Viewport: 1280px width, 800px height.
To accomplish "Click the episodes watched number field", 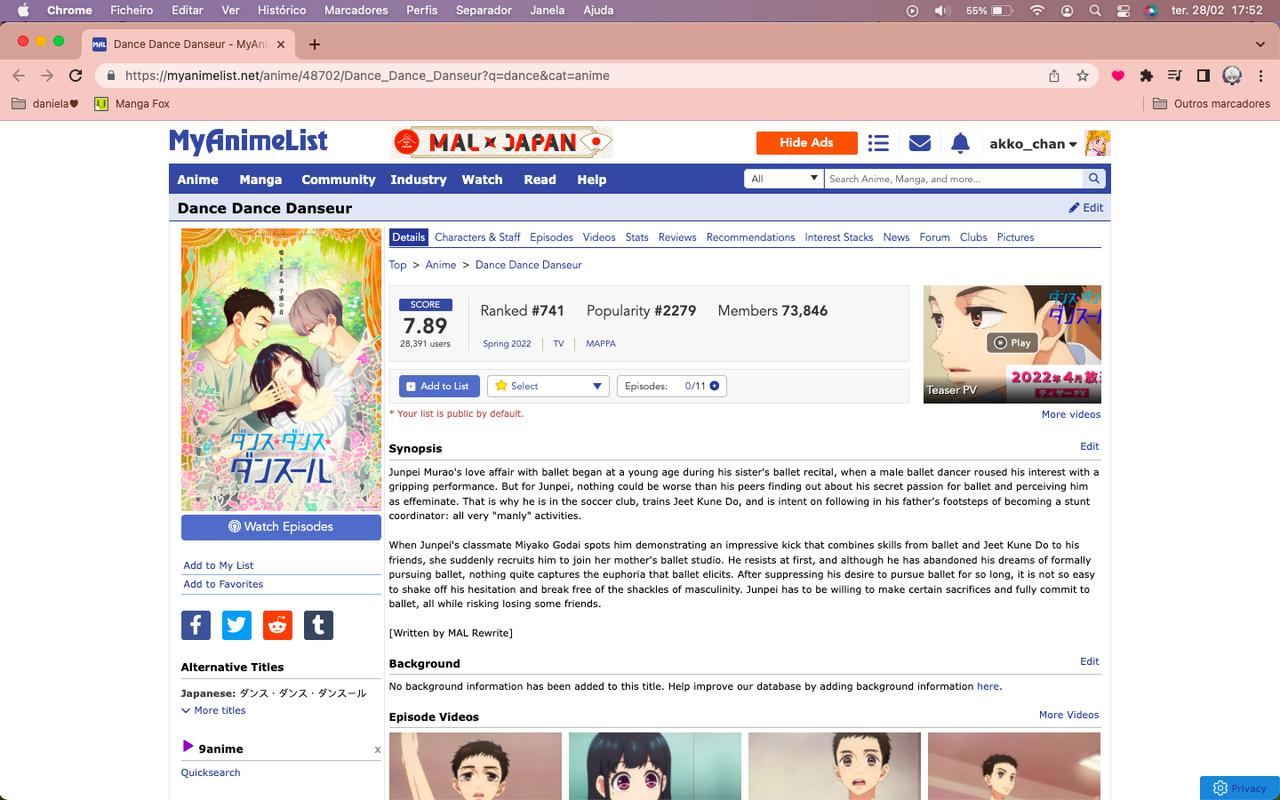I will [688, 386].
